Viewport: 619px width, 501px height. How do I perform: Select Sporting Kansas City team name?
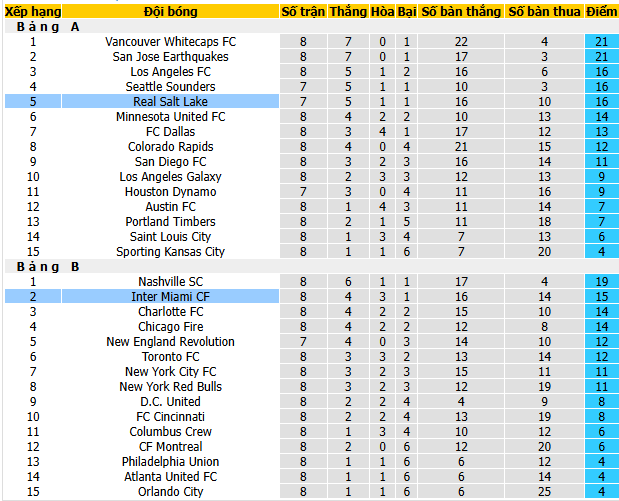(170, 252)
